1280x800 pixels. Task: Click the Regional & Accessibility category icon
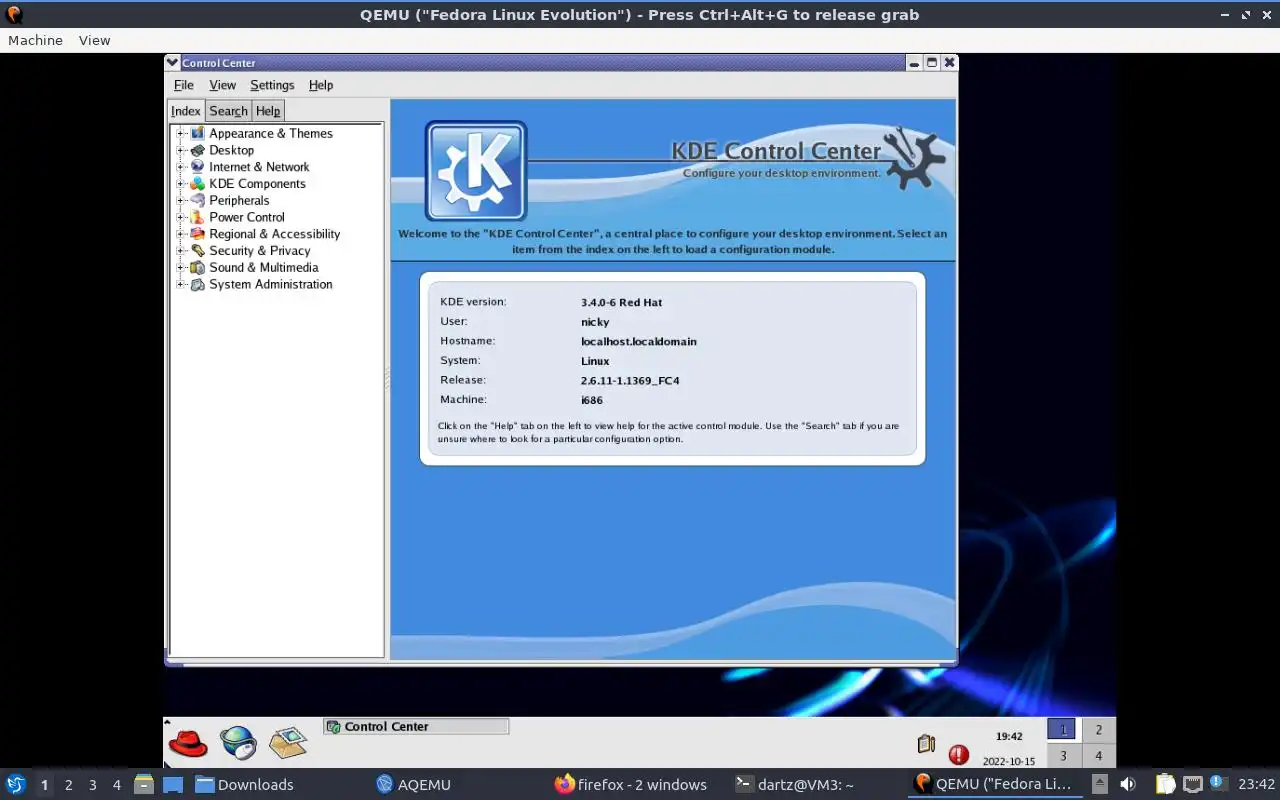(x=198, y=234)
